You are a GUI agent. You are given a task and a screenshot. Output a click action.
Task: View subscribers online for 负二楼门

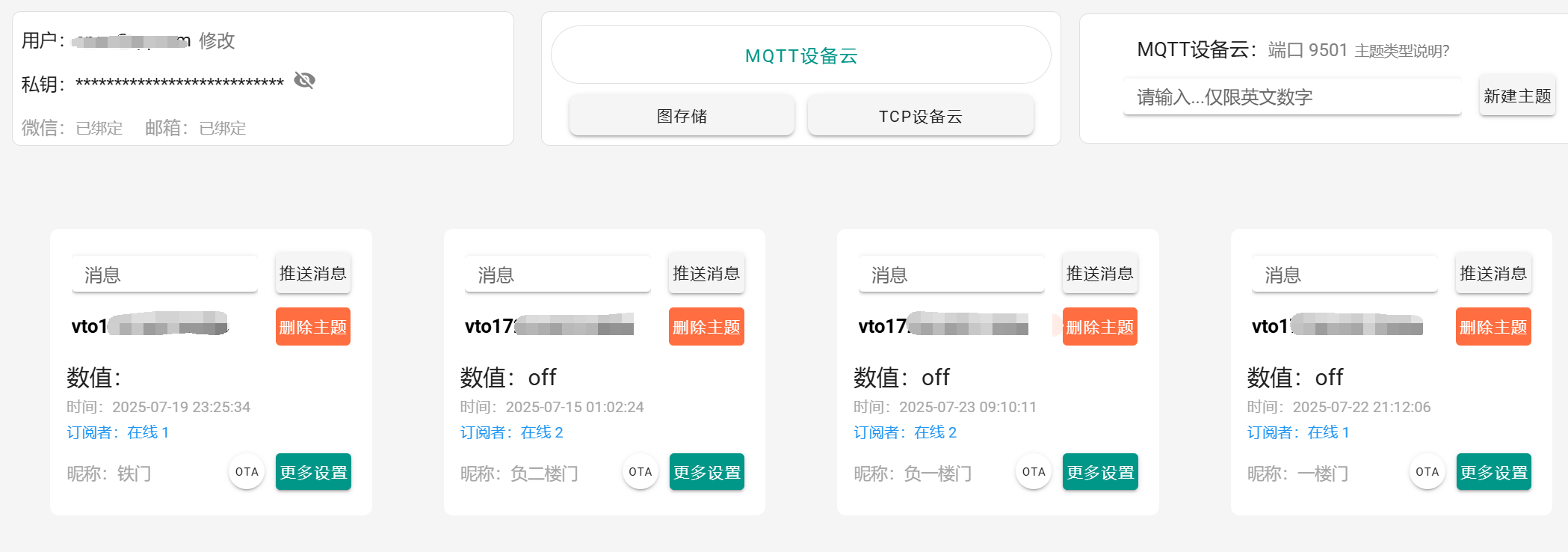(x=512, y=432)
